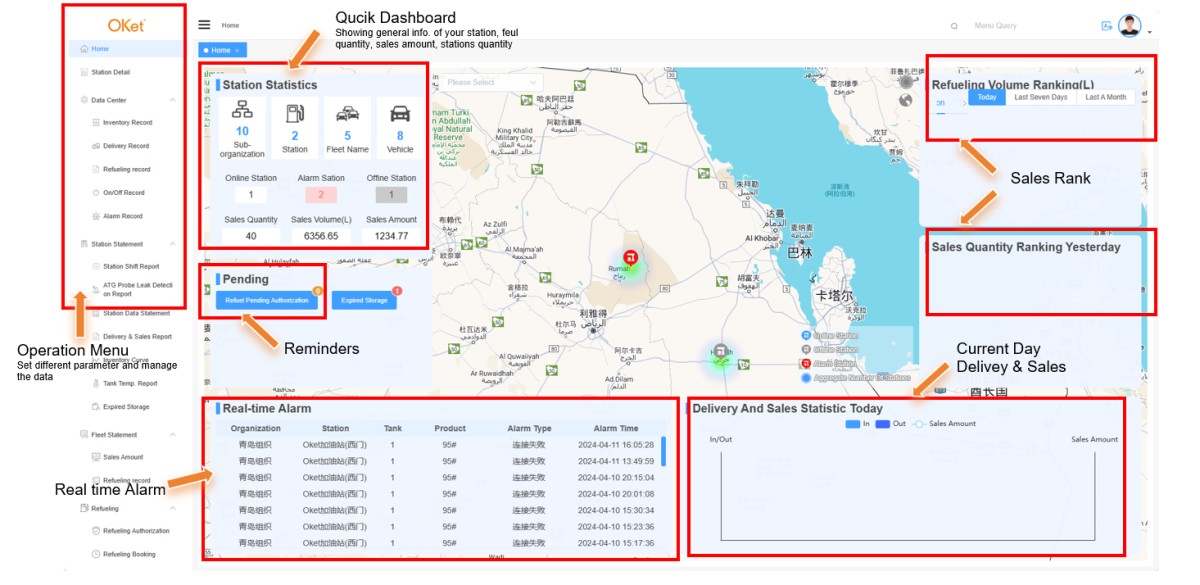The width and height of the screenshot is (1200, 585).
Task: Toggle the Out series legend
Action: click(890, 424)
